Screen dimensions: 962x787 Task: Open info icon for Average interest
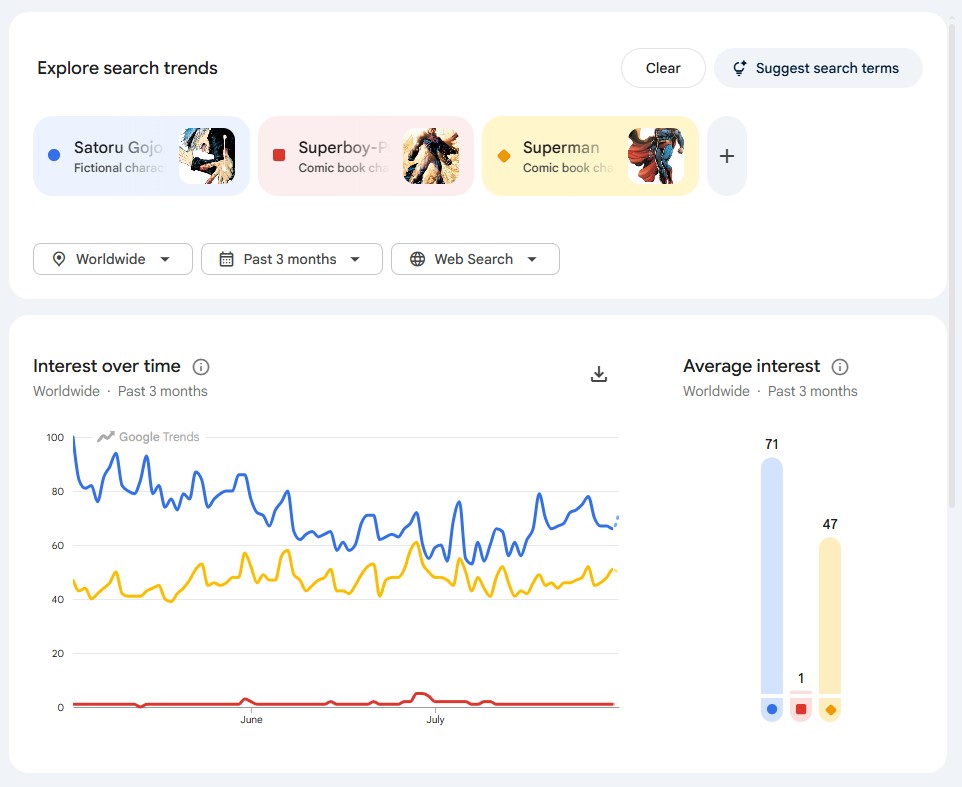click(840, 367)
